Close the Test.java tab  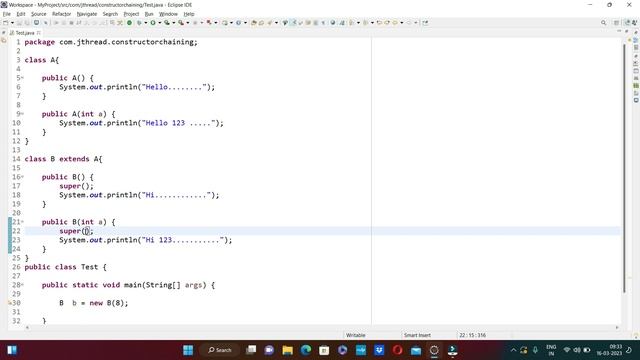click(x=39, y=33)
